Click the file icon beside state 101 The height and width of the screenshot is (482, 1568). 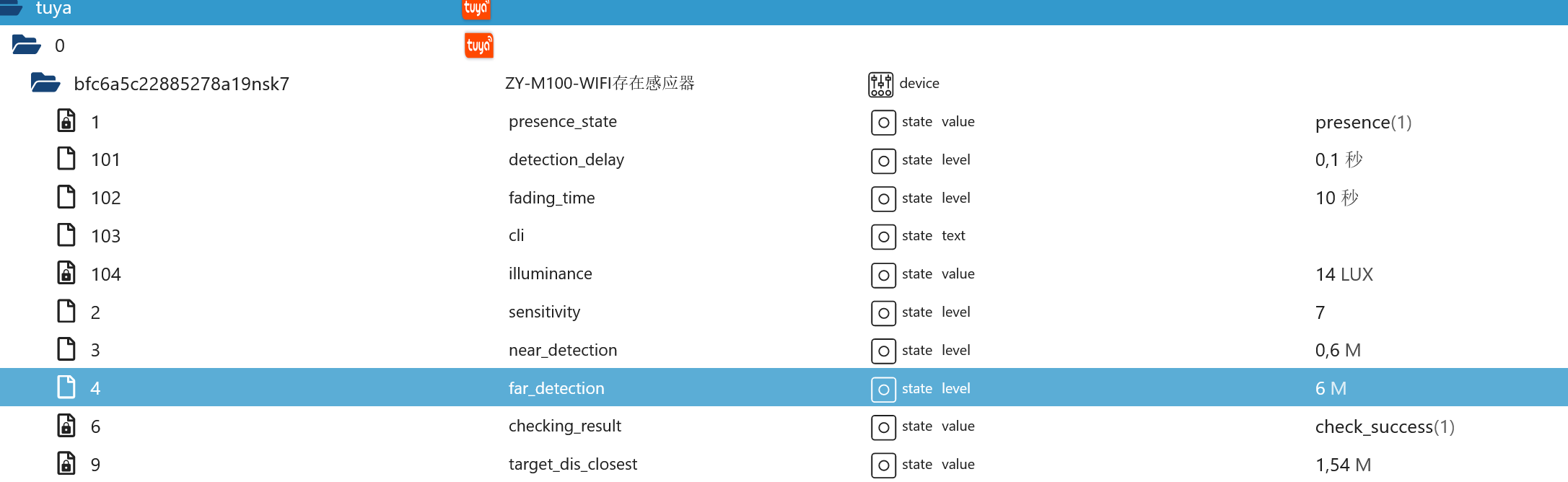[66, 159]
